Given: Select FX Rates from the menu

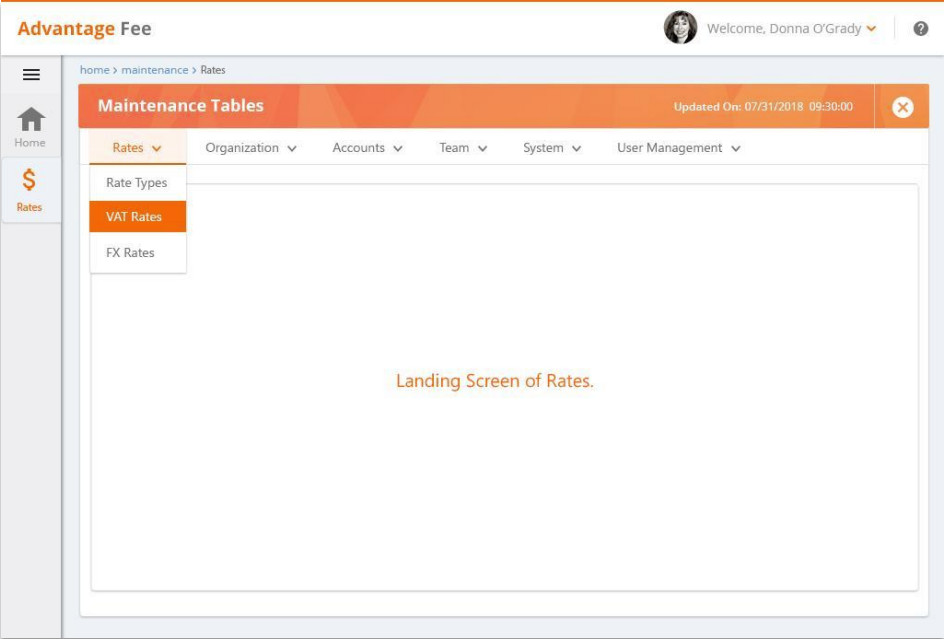Looking at the screenshot, I should (x=131, y=253).
